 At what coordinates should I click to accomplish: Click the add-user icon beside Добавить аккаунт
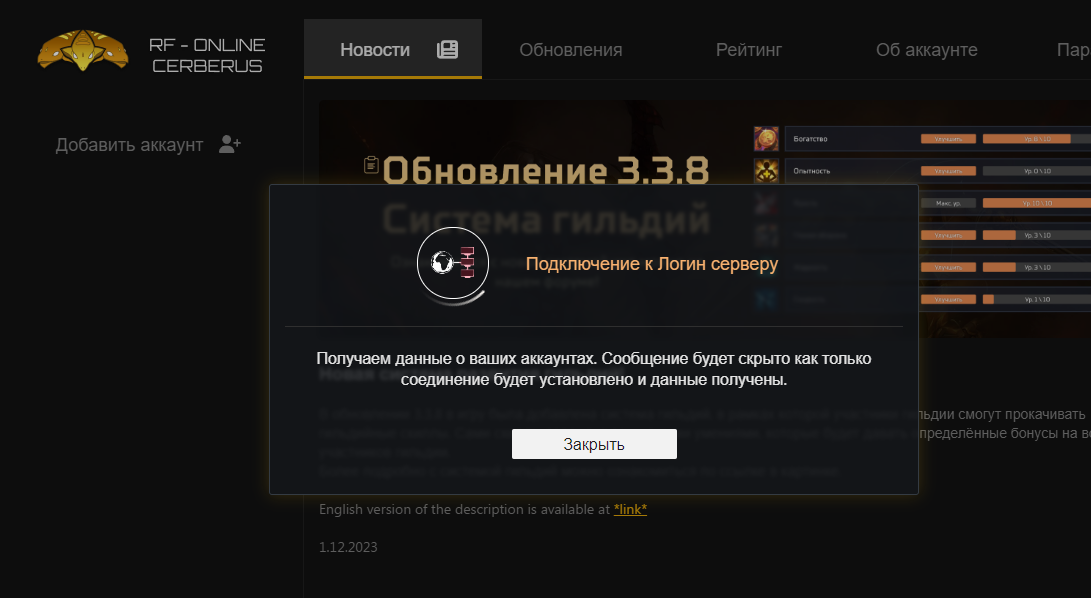tap(230, 144)
